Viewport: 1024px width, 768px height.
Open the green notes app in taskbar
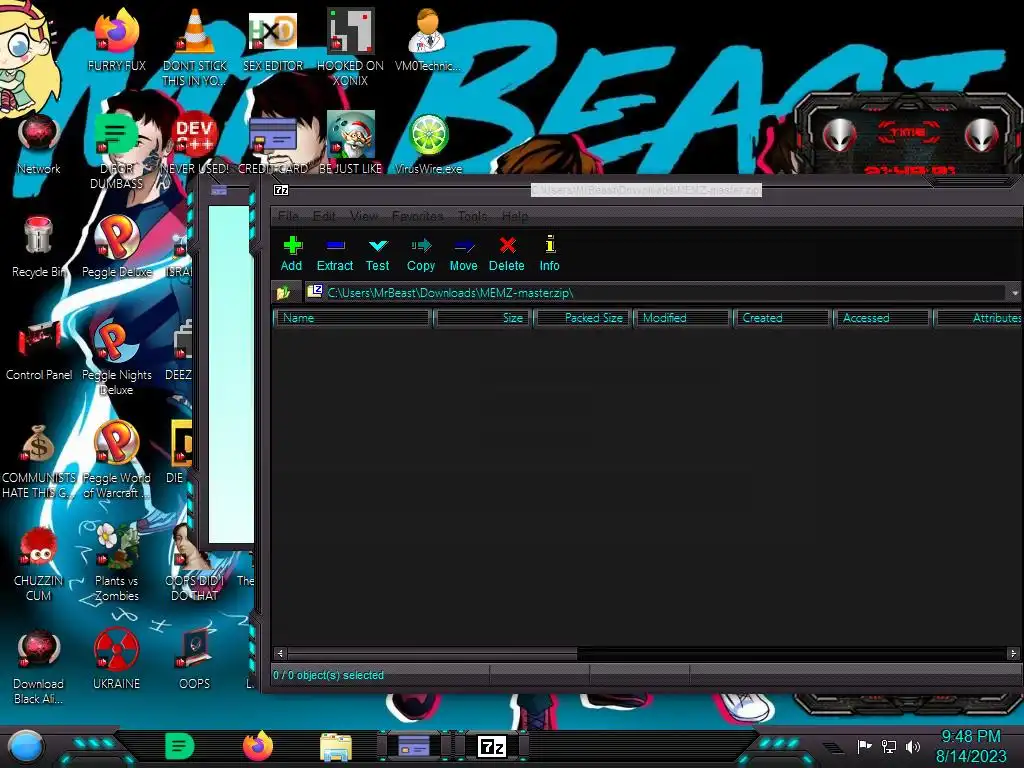pyautogui.click(x=180, y=746)
